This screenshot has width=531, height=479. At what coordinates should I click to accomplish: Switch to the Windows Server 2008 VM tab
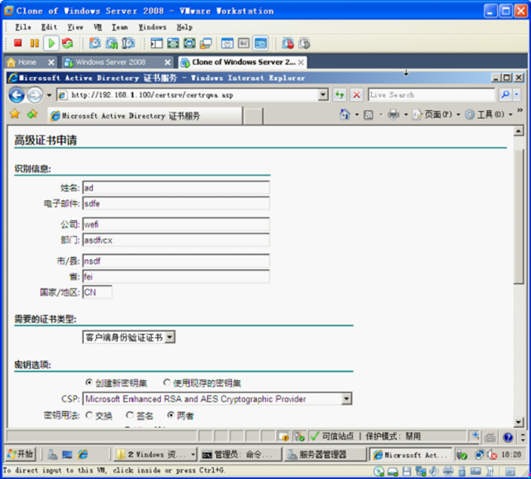pyautogui.click(x=110, y=62)
